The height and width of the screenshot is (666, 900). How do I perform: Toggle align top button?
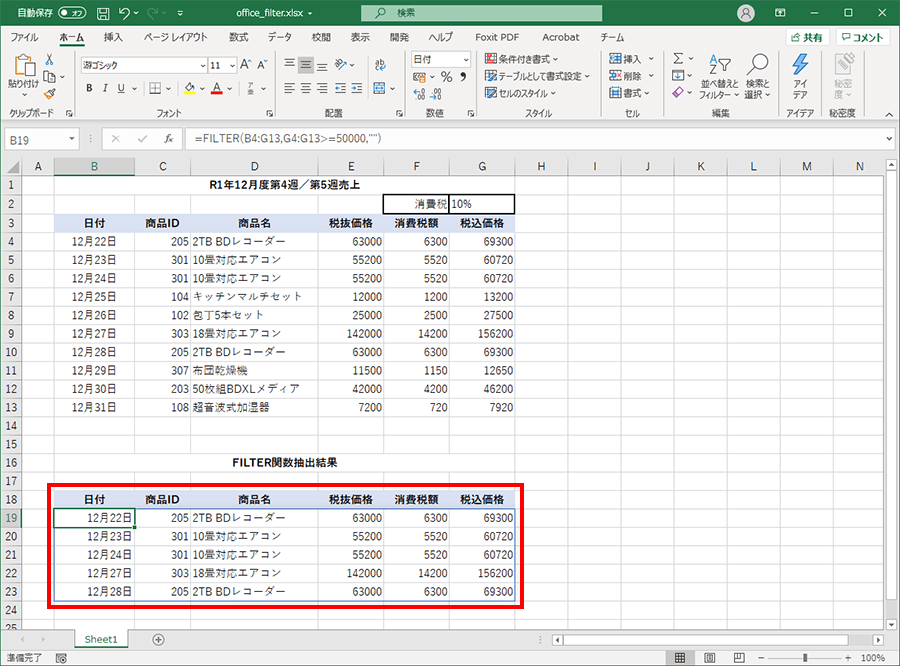tap(289, 65)
